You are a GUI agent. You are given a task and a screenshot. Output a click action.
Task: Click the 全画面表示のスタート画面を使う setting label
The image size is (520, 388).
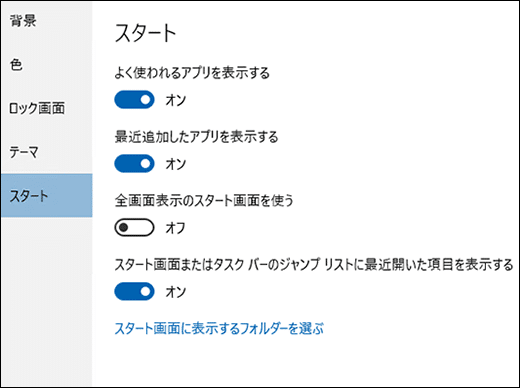pos(204,200)
